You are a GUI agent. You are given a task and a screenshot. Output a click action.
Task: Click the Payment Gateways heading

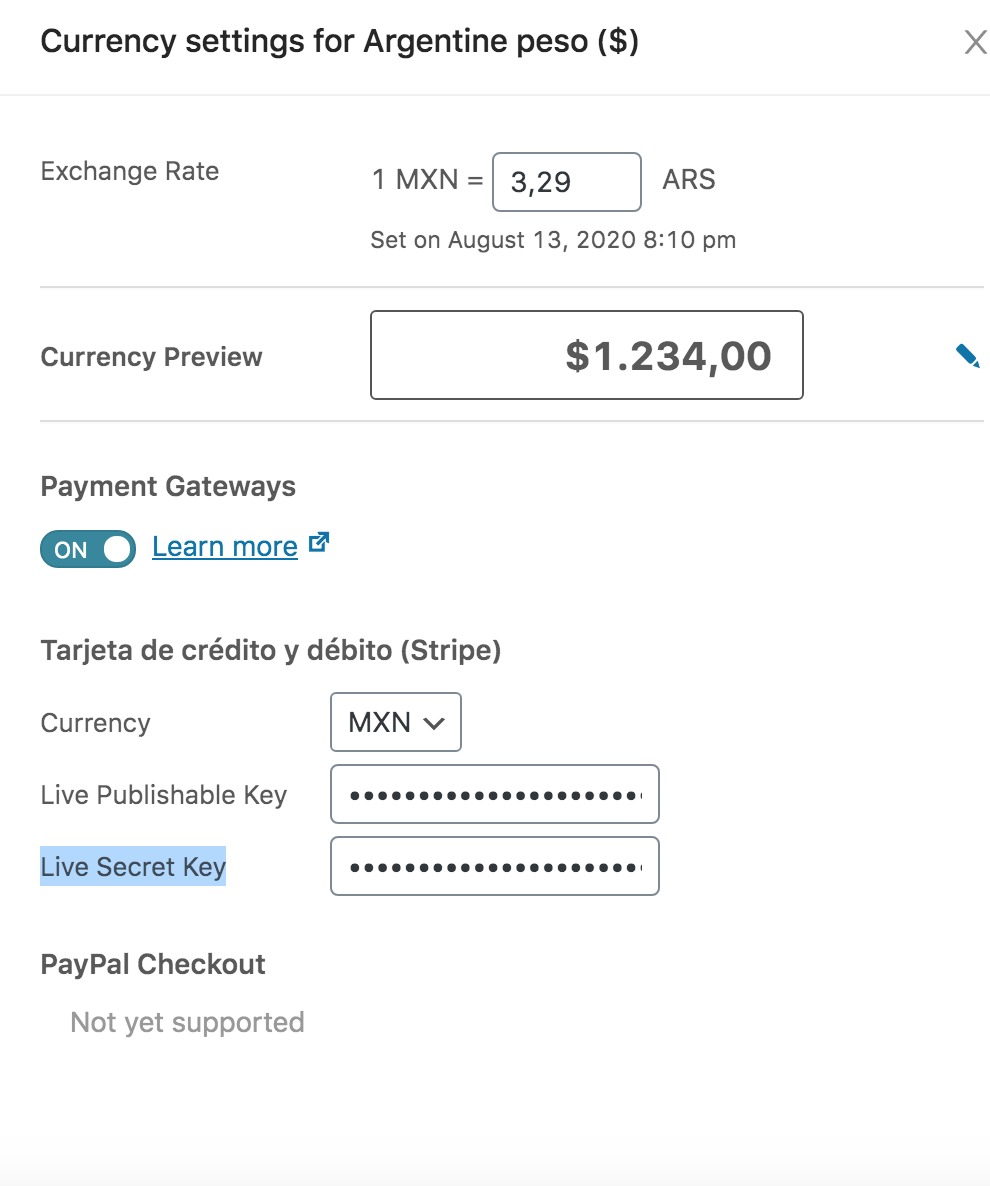(168, 487)
